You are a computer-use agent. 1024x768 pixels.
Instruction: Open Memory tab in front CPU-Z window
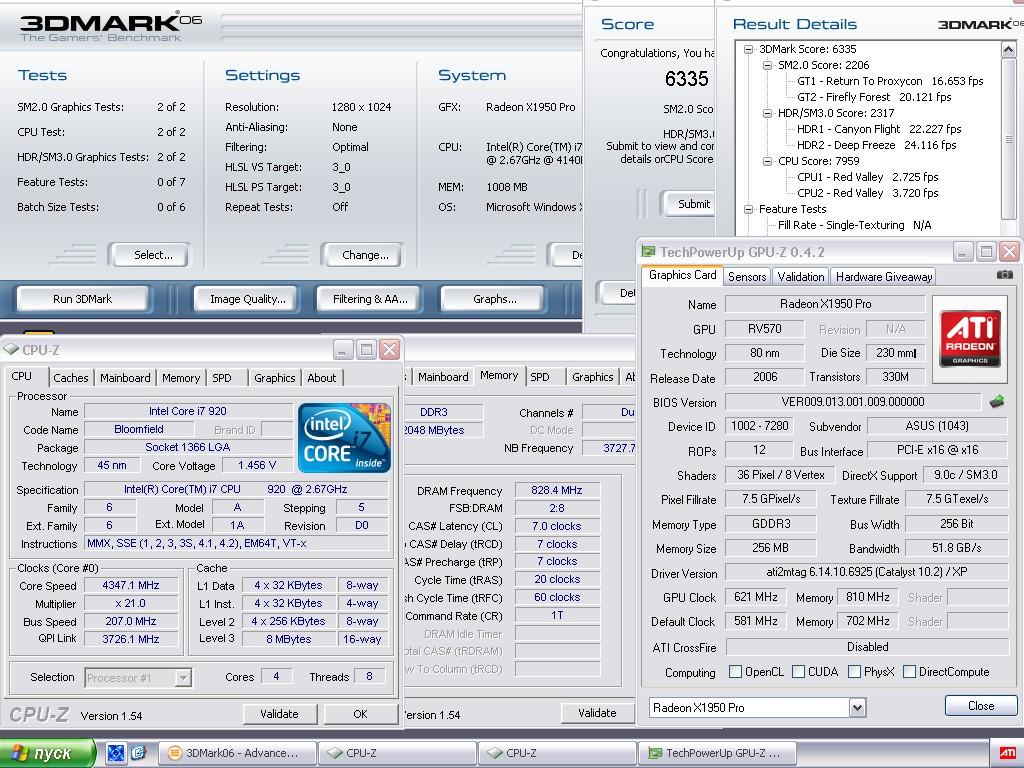pos(181,377)
